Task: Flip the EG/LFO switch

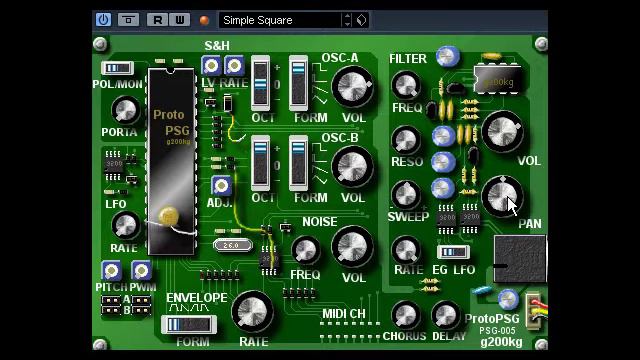Action: coord(453,252)
